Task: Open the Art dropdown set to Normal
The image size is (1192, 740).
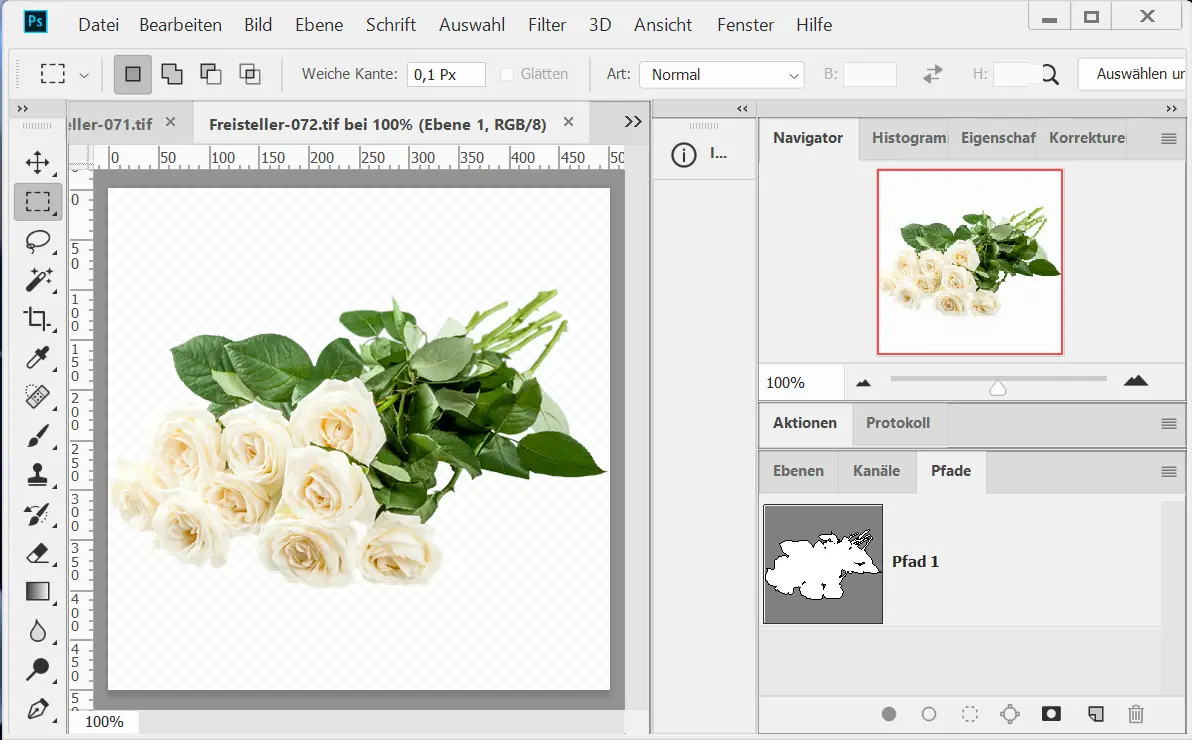Action: (x=722, y=75)
